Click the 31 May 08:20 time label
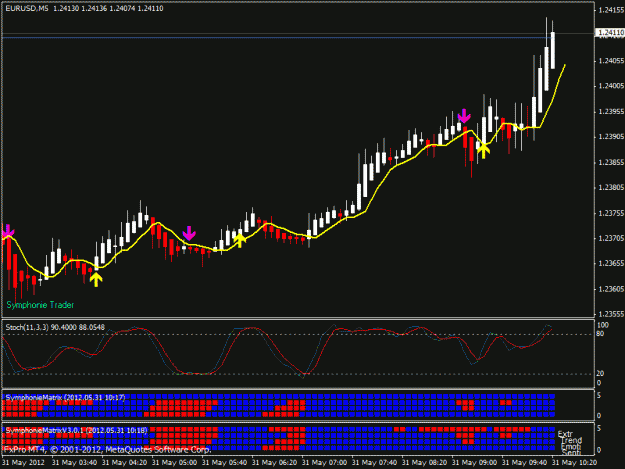The width and height of the screenshot is (625, 469). point(424,463)
